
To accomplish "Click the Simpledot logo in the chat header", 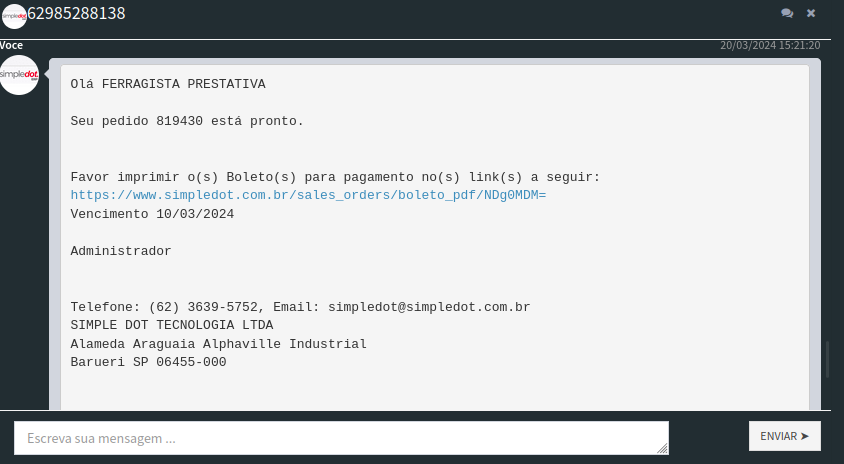I will click(x=14, y=15).
